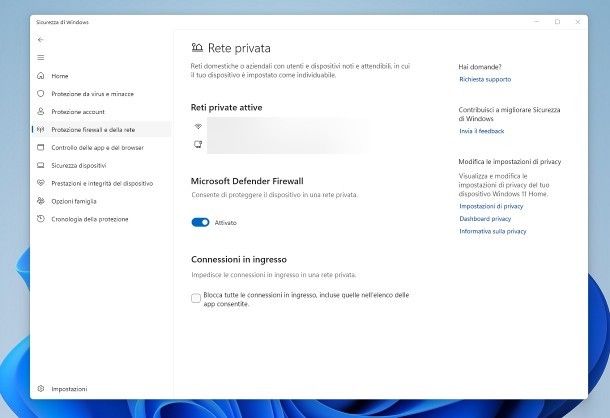Click the Rete privata header icon
This screenshot has width=610, height=418.
[x=197, y=47]
